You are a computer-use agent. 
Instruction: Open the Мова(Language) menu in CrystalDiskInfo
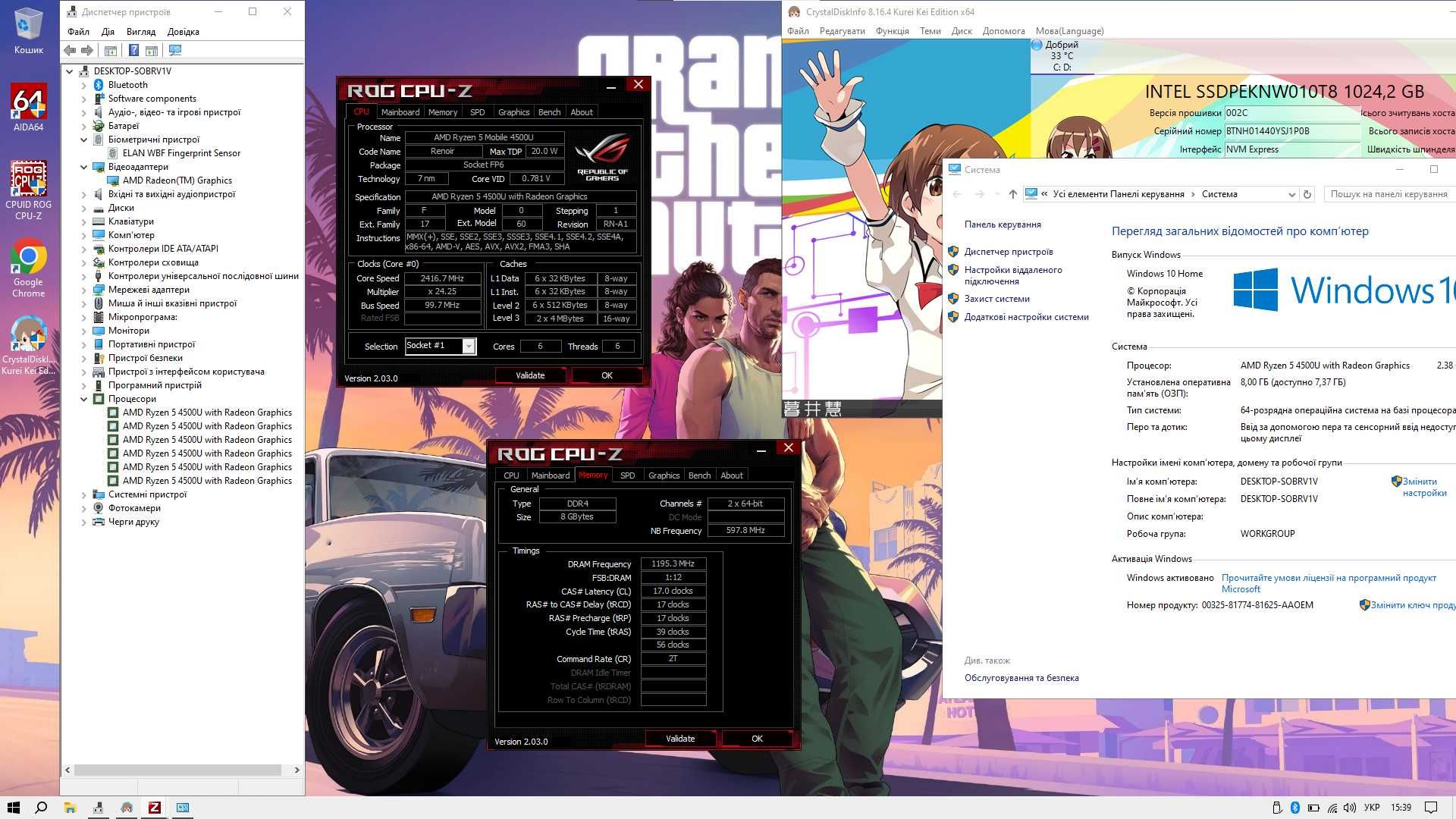tap(1070, 31)
